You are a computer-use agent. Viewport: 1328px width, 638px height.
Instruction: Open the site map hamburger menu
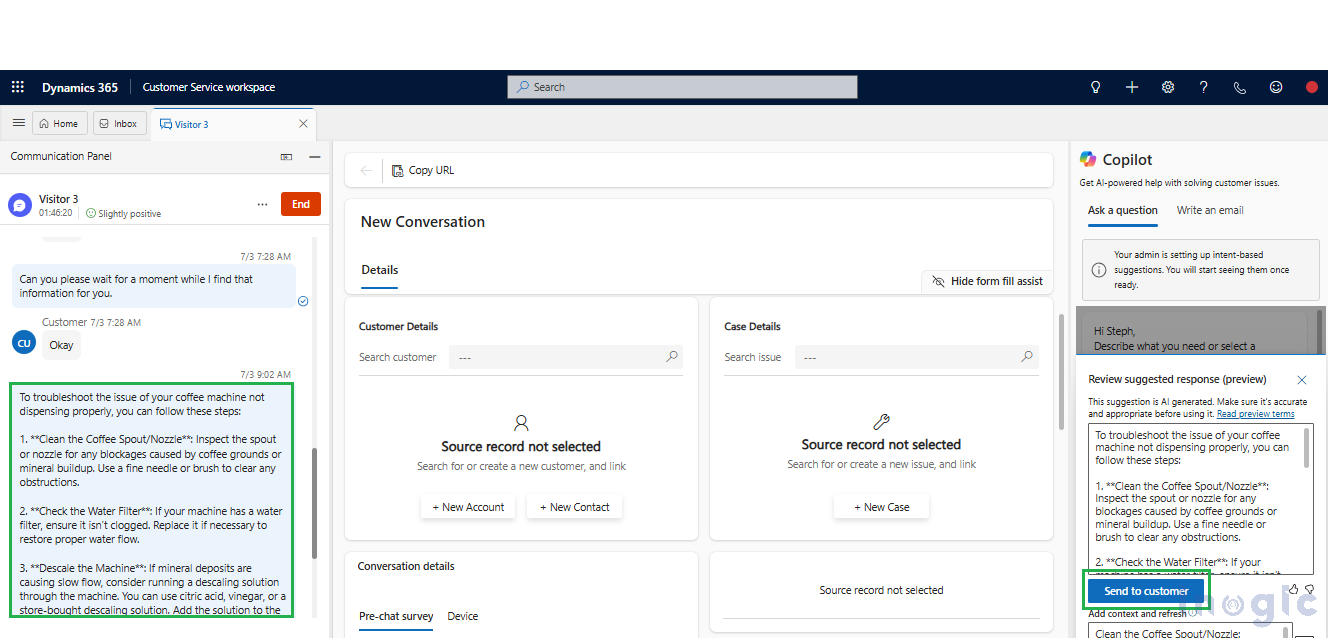tap(18, 123)
